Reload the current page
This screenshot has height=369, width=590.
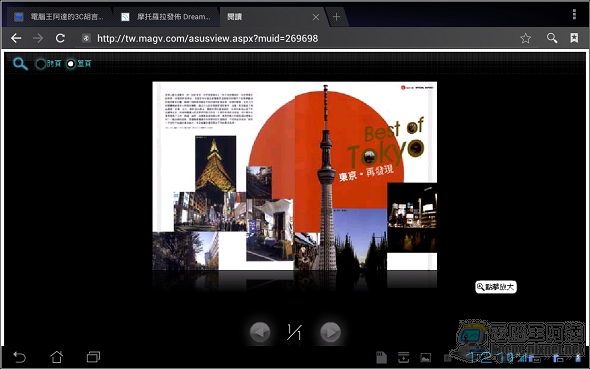click(60, 38)
